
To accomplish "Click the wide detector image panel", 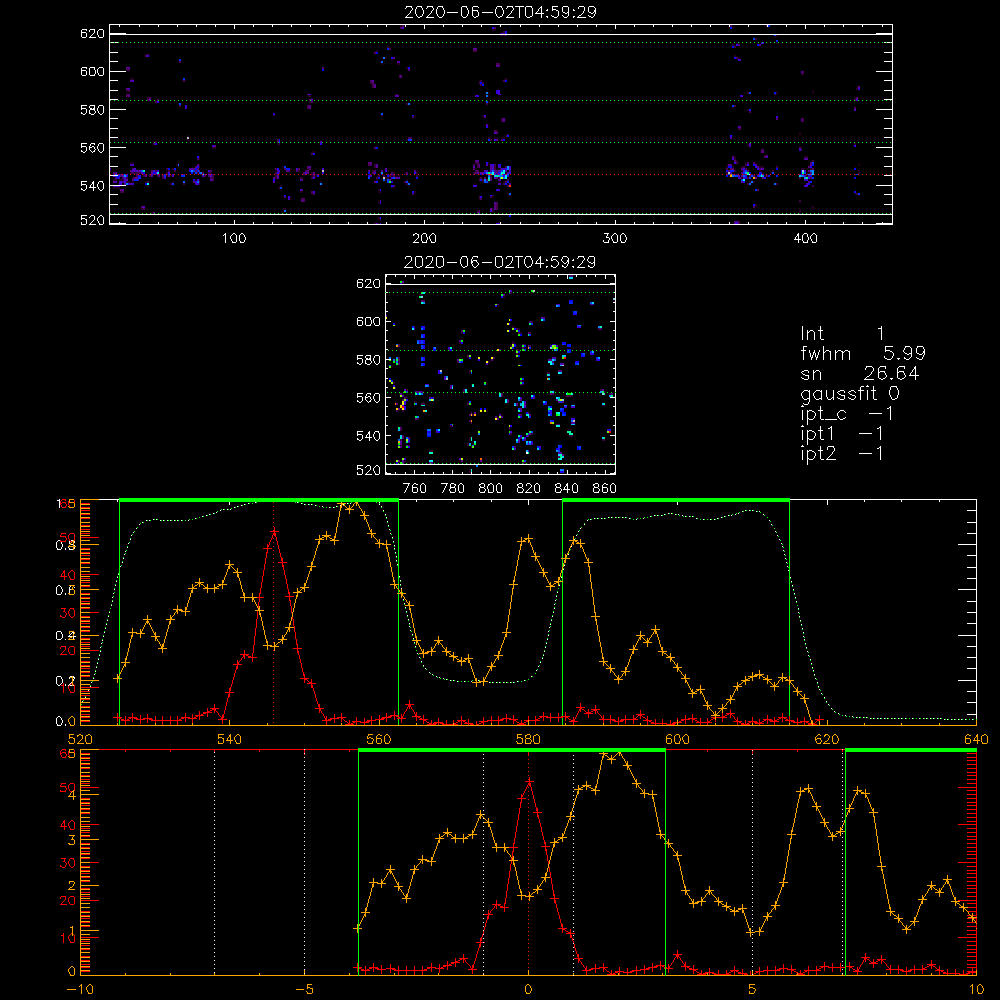I will coord(501,124).
